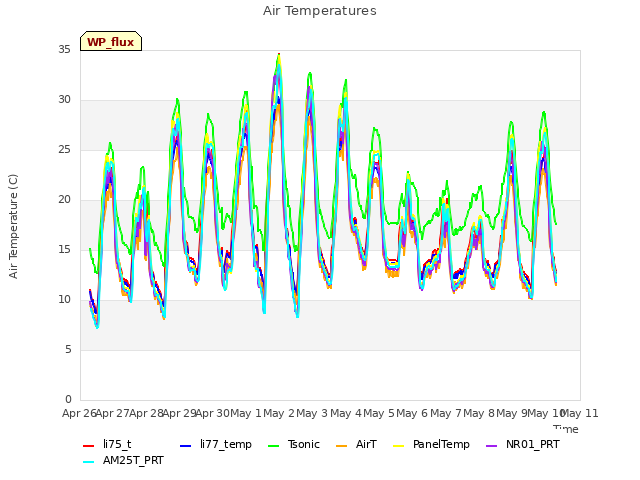Toggle the li75_t series legend label

117,444
